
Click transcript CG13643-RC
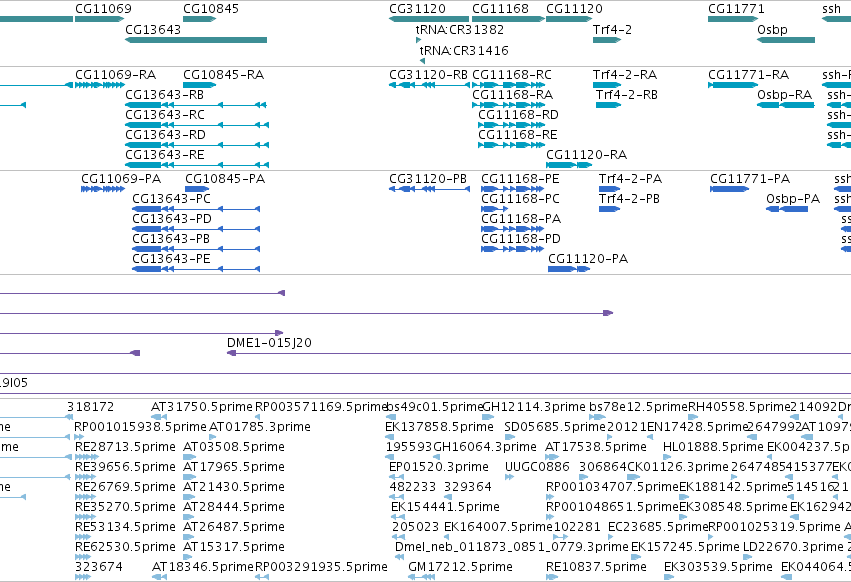tap(165, 115)
